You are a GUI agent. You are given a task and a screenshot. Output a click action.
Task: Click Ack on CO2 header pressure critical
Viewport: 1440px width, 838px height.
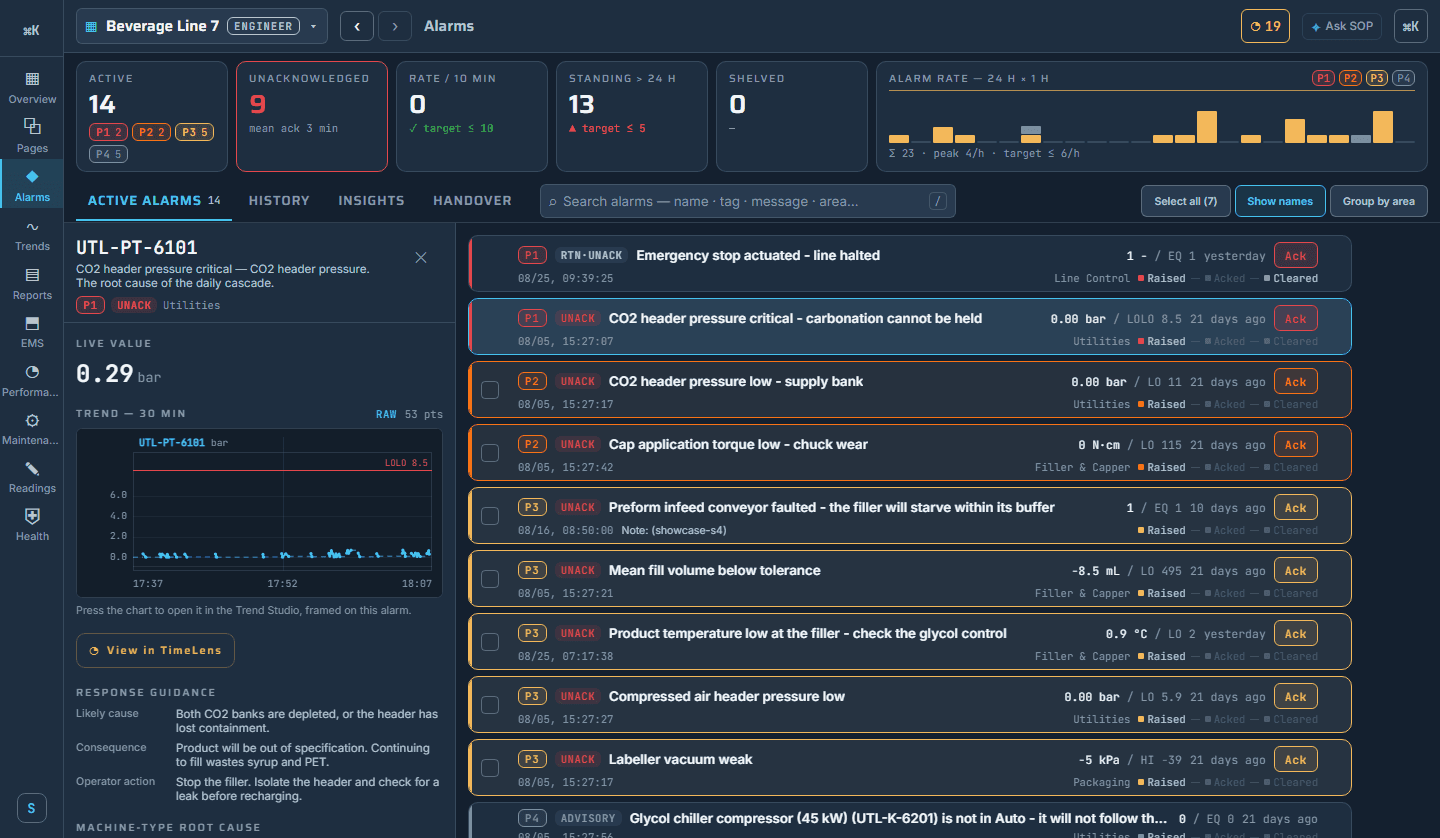click(1296, 319)
